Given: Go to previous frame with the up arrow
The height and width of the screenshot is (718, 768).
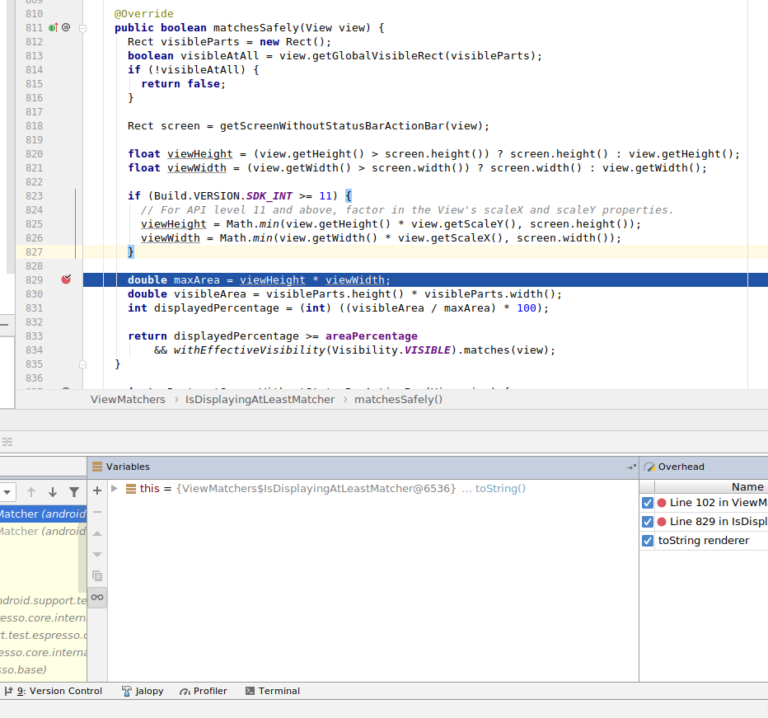Looking at the screenshot, I should coord(31,492).
